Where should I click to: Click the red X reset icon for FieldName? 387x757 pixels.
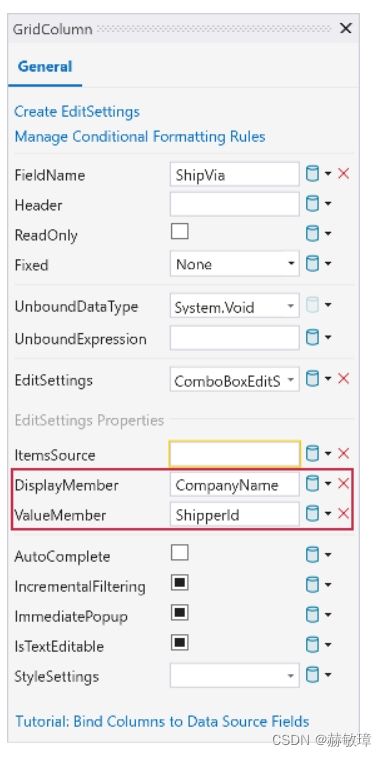point(343,174)
